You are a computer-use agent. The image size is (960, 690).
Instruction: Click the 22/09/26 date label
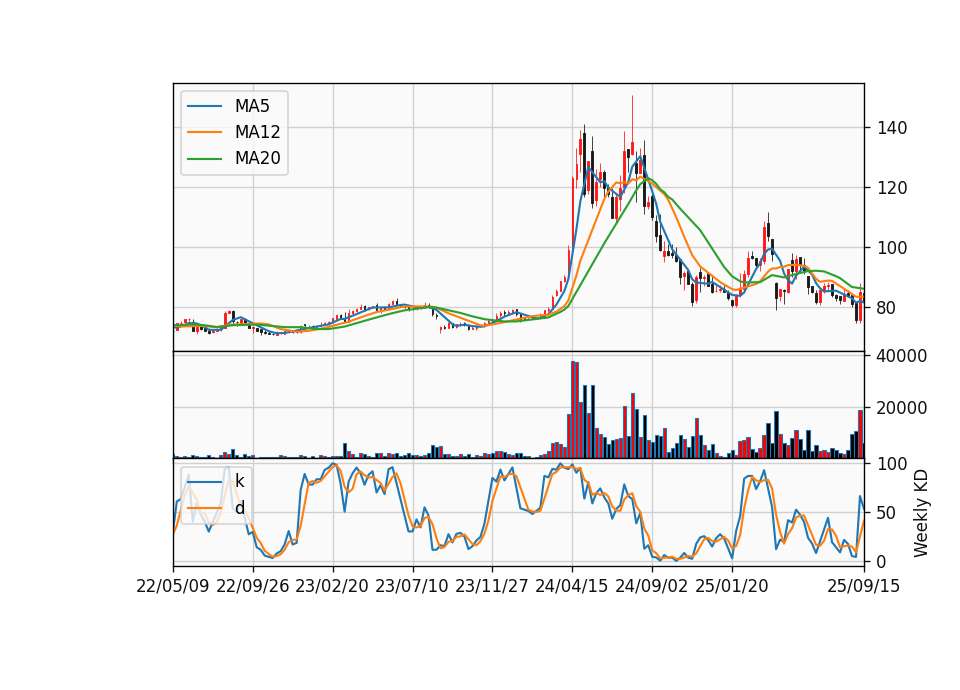click(253, 586)
